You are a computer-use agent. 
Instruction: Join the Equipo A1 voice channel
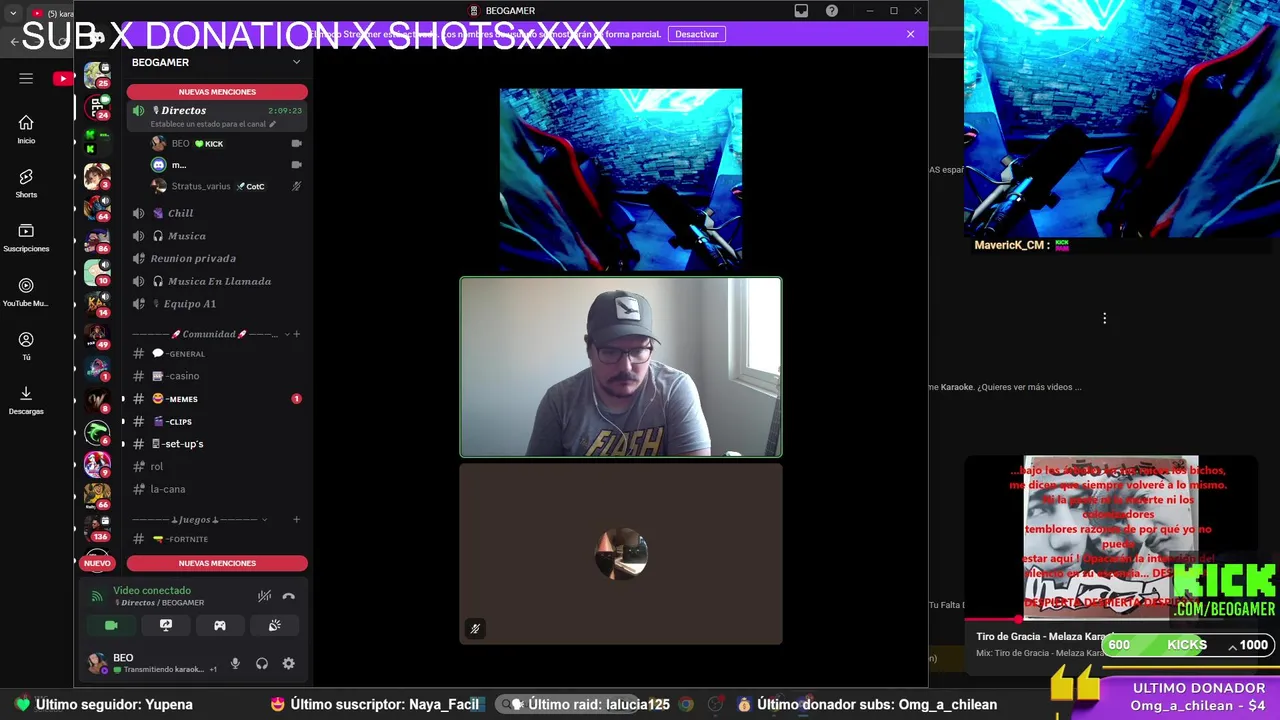tap(217, 304)
